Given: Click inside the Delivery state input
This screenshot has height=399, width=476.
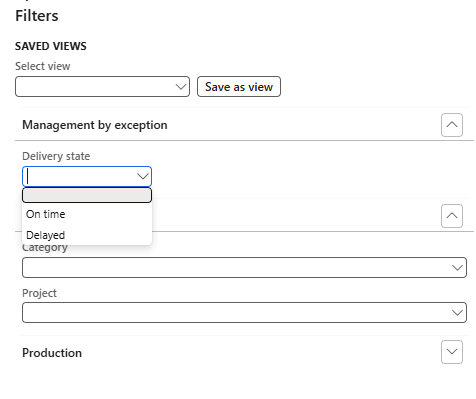Looking at the screenshot, I should [80, 176].
